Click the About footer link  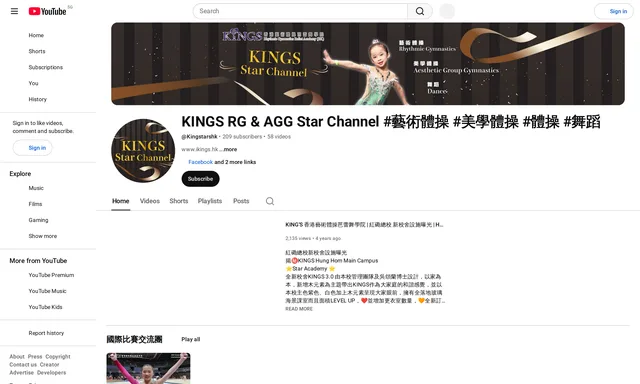click(x=17, y=356)
